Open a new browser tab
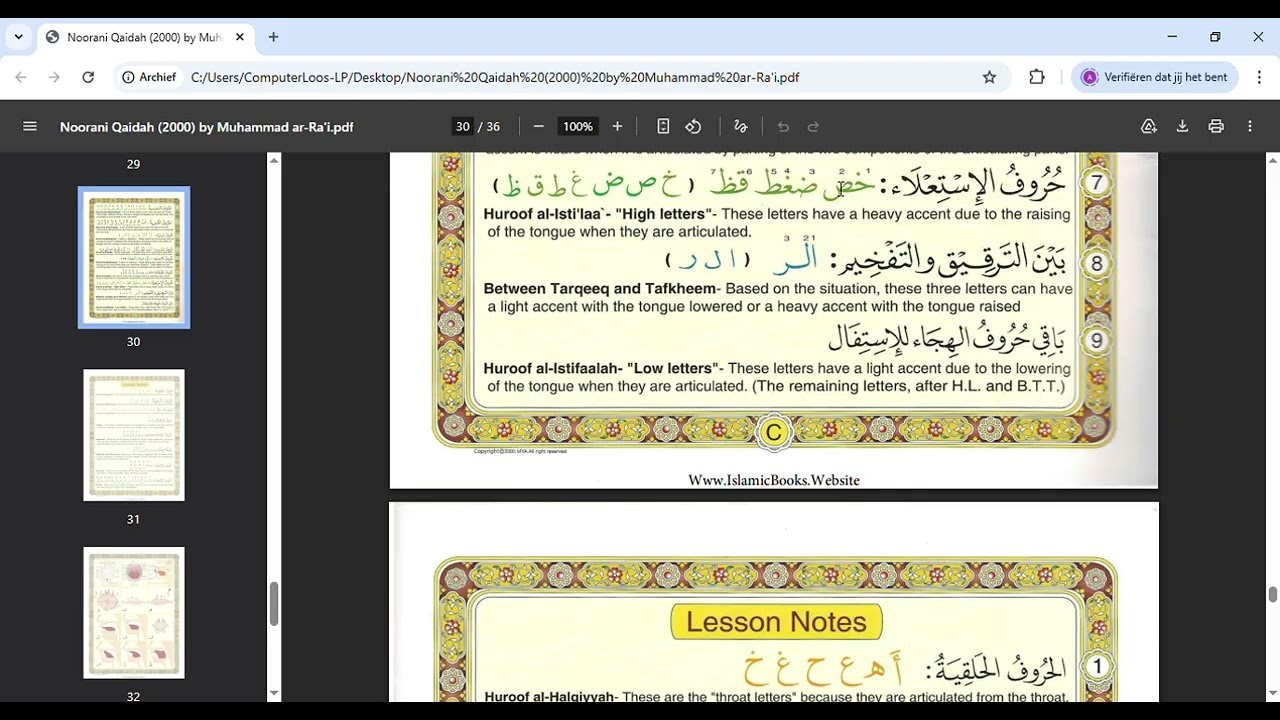 click(x=273, y=37)
